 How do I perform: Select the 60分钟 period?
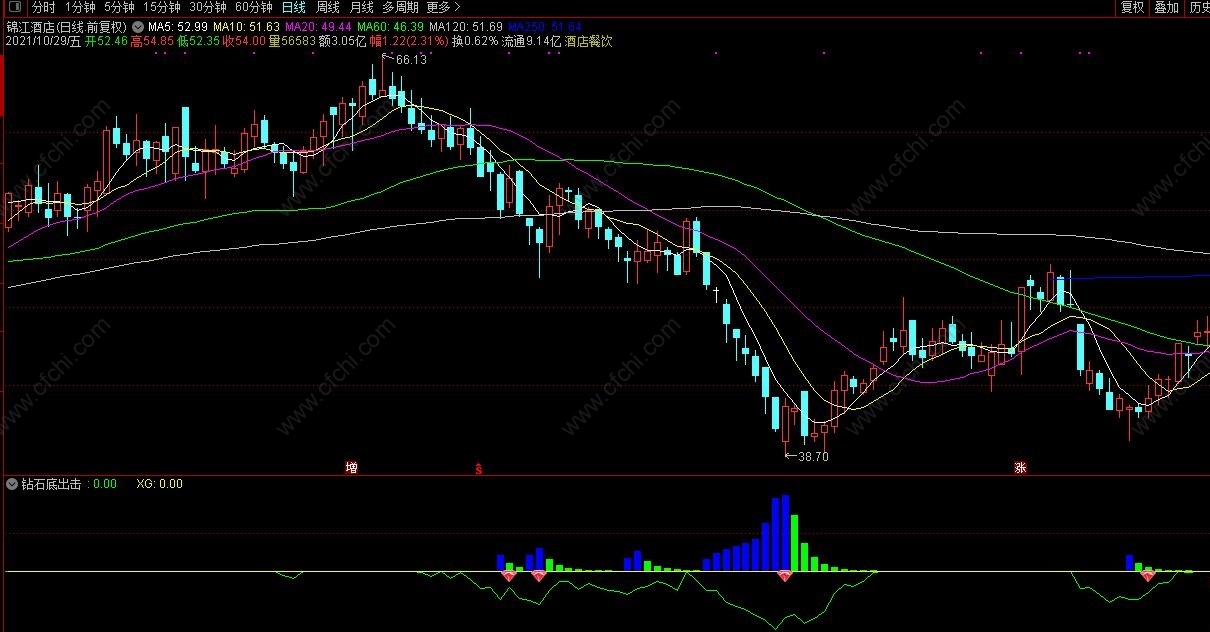point(254,7)
